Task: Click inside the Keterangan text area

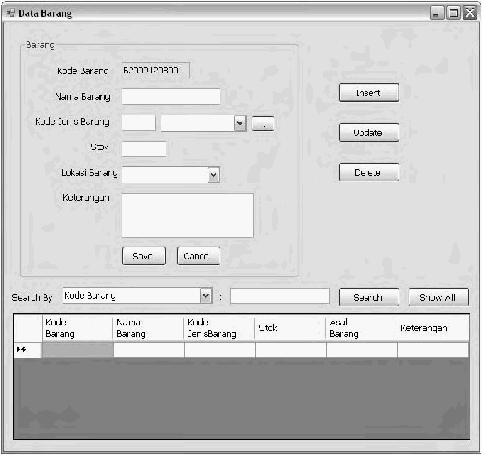Action: pos(188,215)
